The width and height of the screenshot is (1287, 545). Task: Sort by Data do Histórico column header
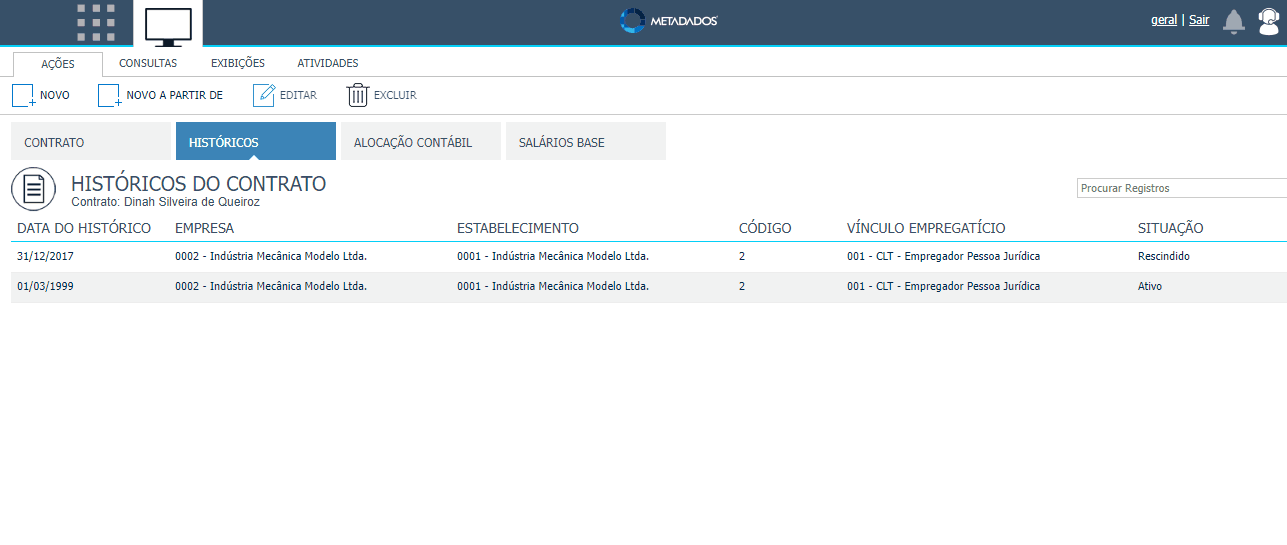[x=84, y=228]
